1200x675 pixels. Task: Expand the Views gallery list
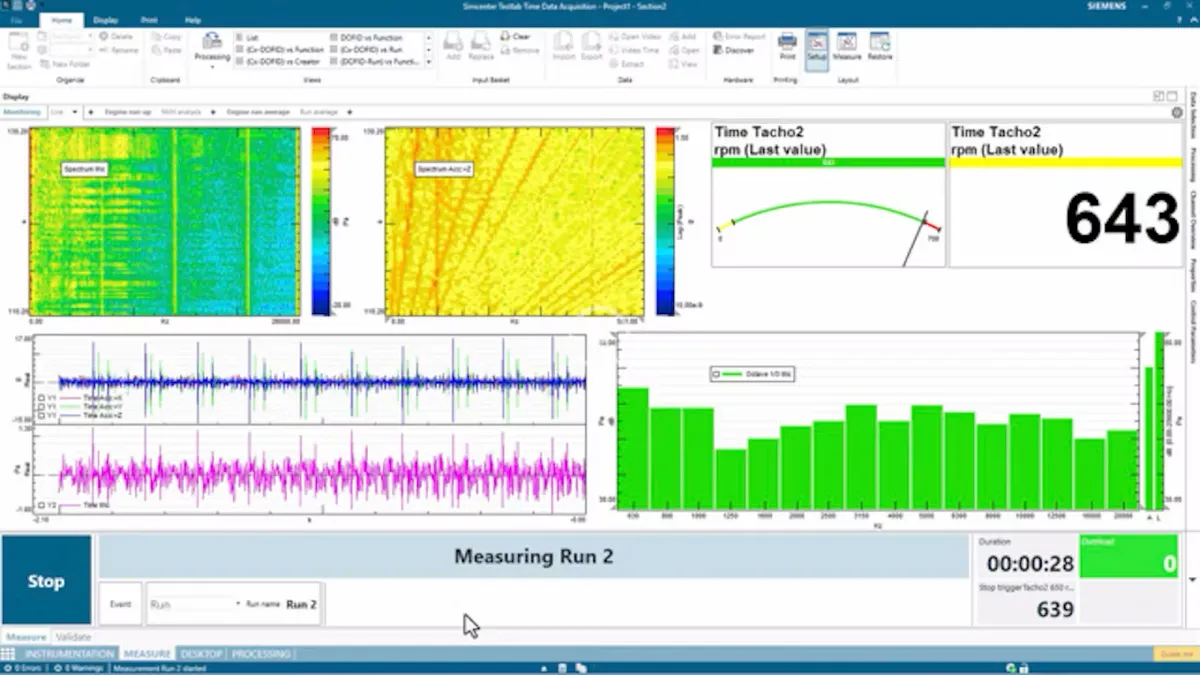[x=429, y=62]
